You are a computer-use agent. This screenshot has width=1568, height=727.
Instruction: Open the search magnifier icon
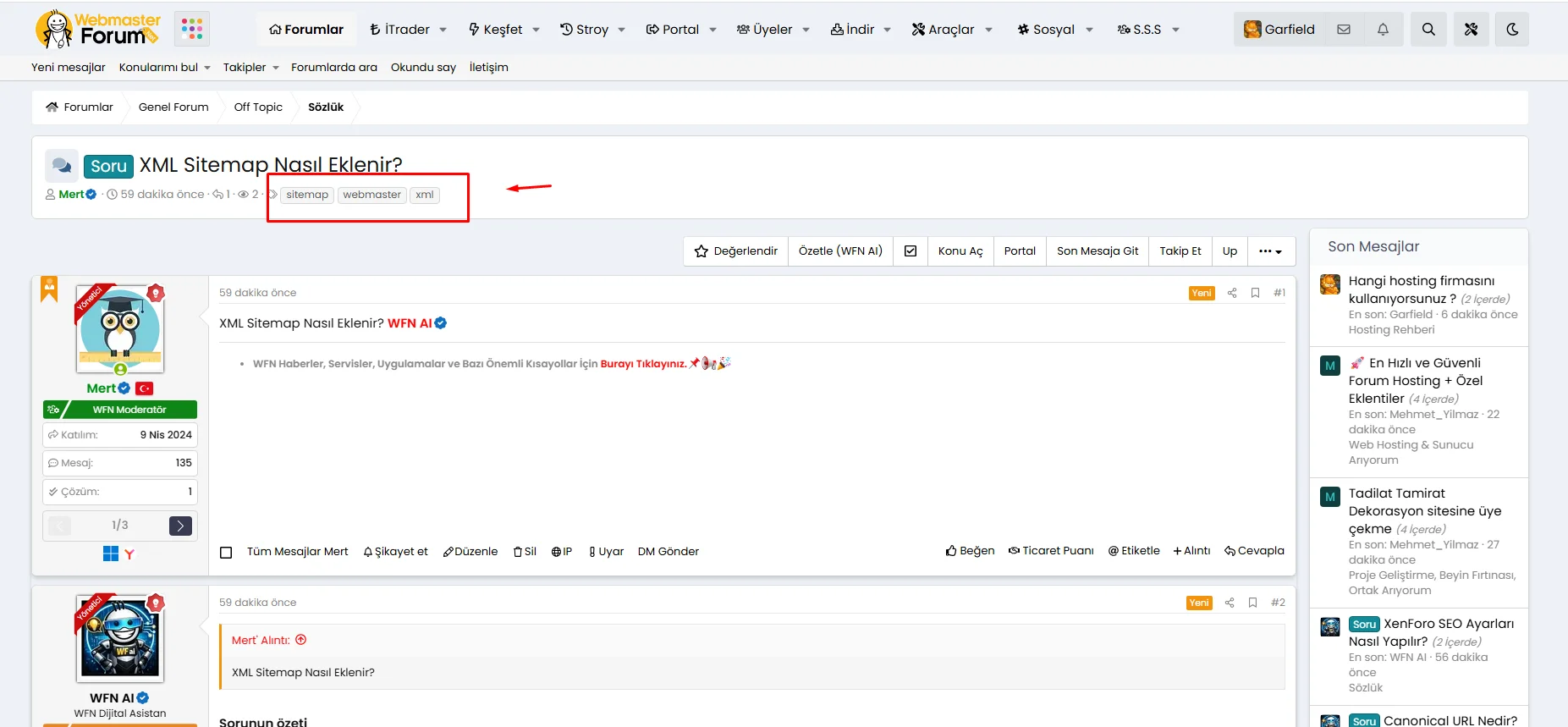(x=1428, y=30)
